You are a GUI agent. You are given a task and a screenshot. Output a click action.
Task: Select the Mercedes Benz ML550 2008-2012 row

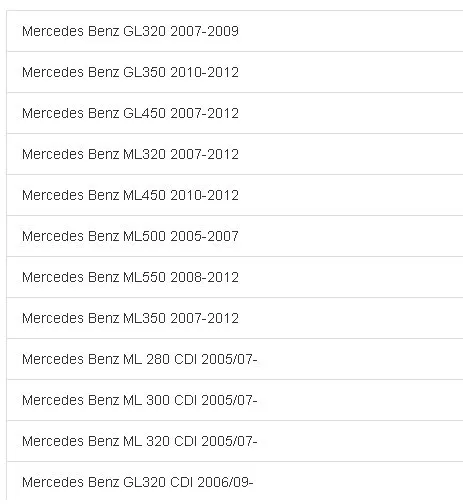pyautogui.click(x=235, y=277)
